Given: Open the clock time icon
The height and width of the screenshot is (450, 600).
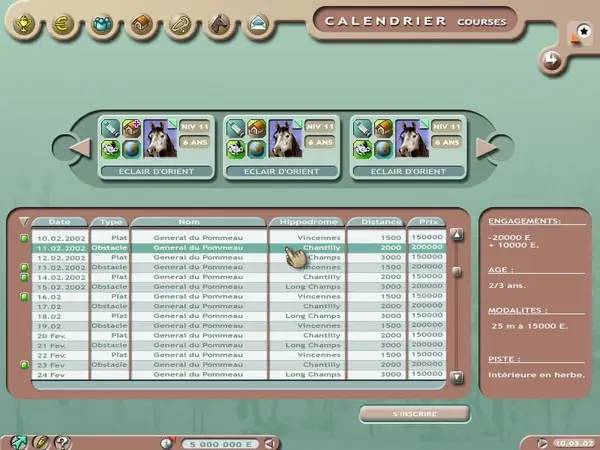Looking at the screenshot, I should pos(551,61).
